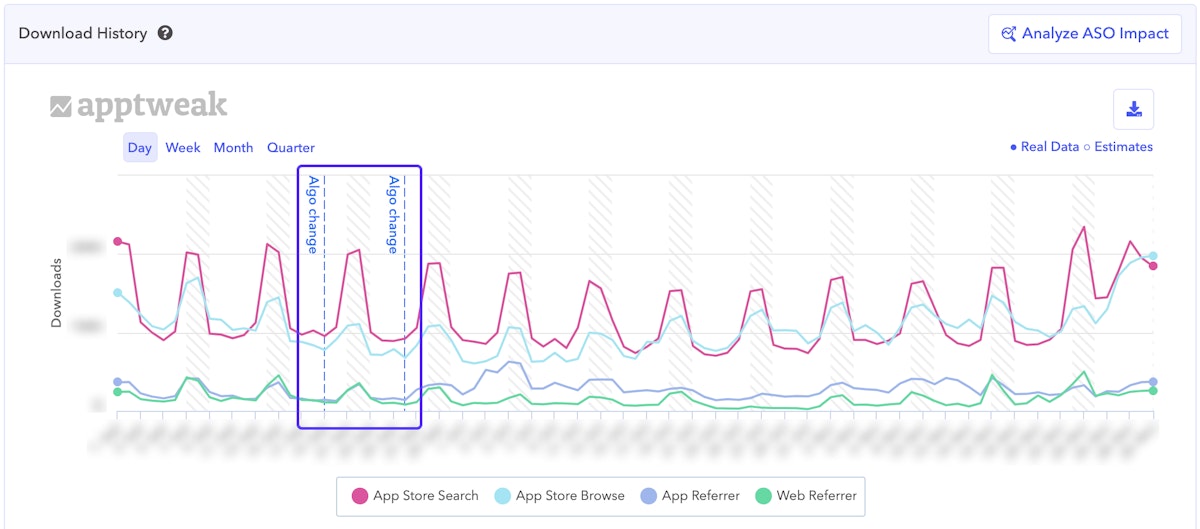The height and width of the screenshot is (529, 1200).
Task: Click the help question mark beside Download History
Action: pyautogui.click(x=166, y=33)
